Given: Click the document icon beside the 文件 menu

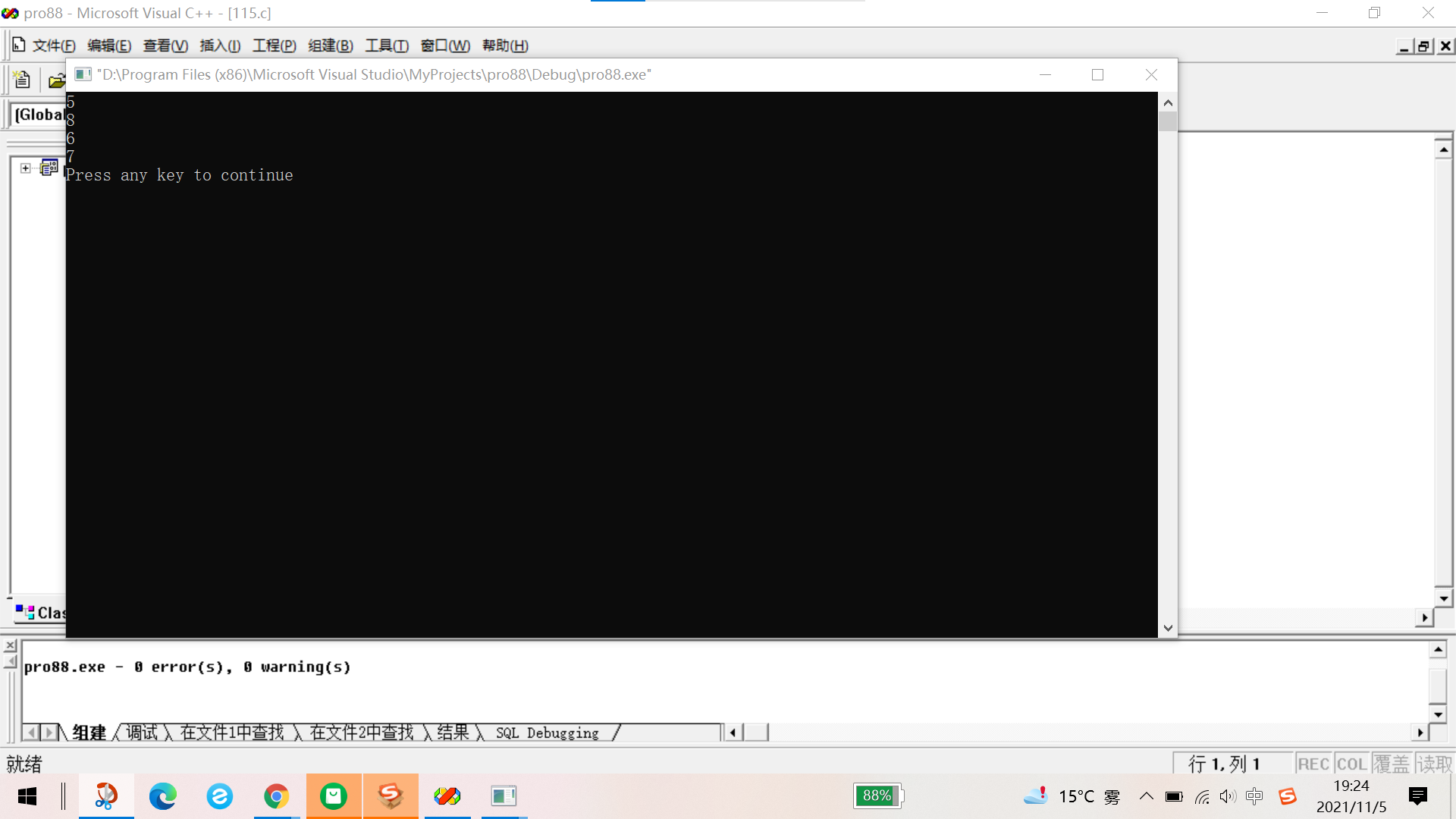Looking at the screenshot, I should 19,45.
